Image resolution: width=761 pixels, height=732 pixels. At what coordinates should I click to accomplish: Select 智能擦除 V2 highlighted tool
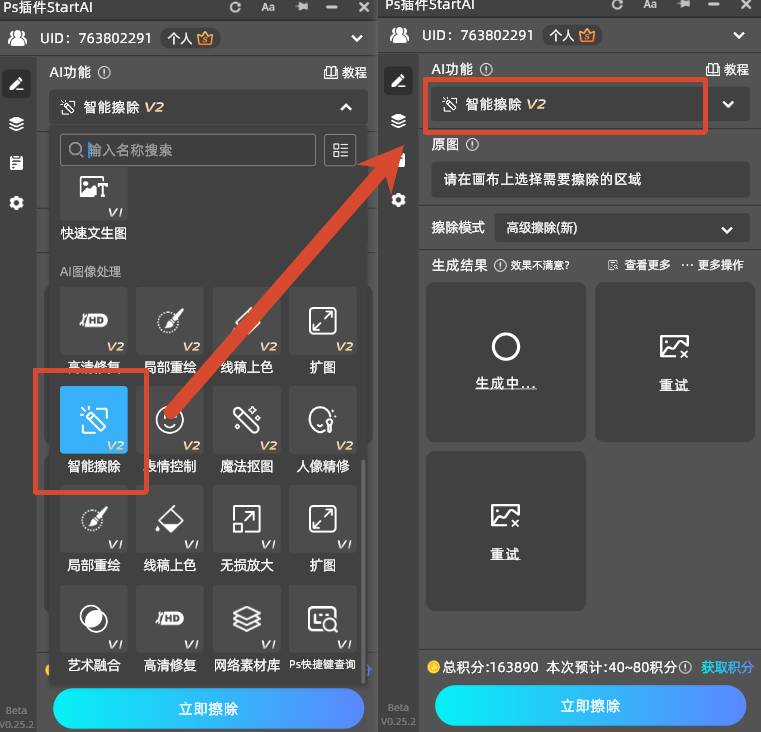pos(94,420)
